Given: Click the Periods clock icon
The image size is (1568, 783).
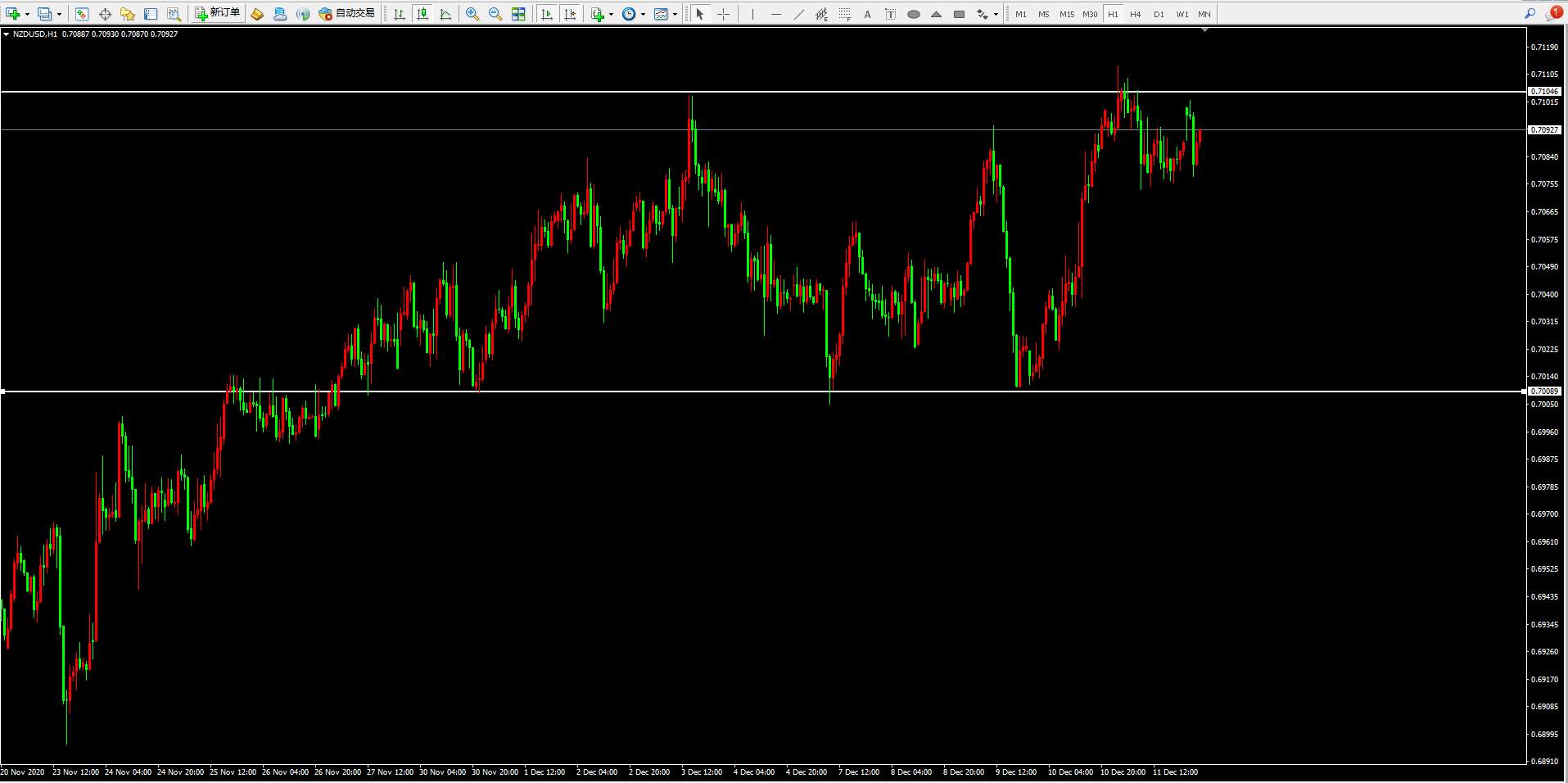Looking at the screenshot, I should (x=629, y=14).
